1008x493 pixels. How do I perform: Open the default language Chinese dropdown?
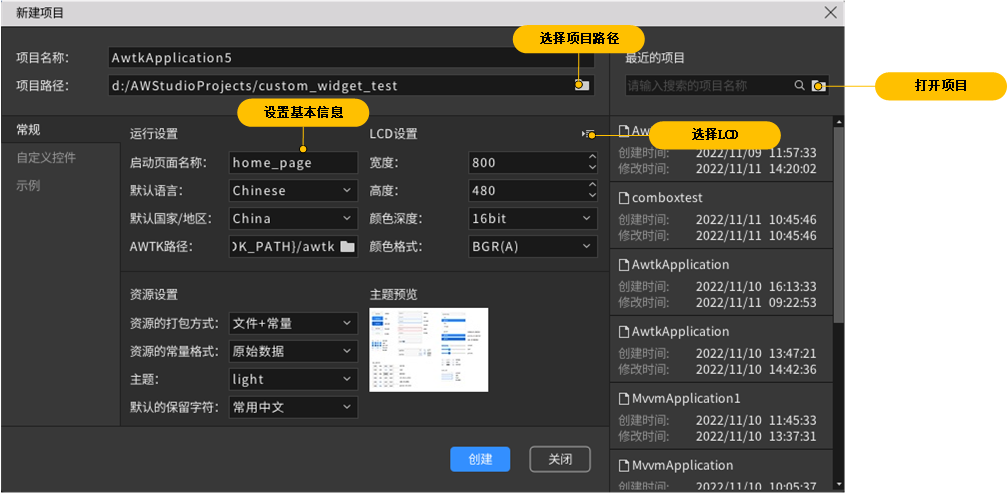[293, 190]
